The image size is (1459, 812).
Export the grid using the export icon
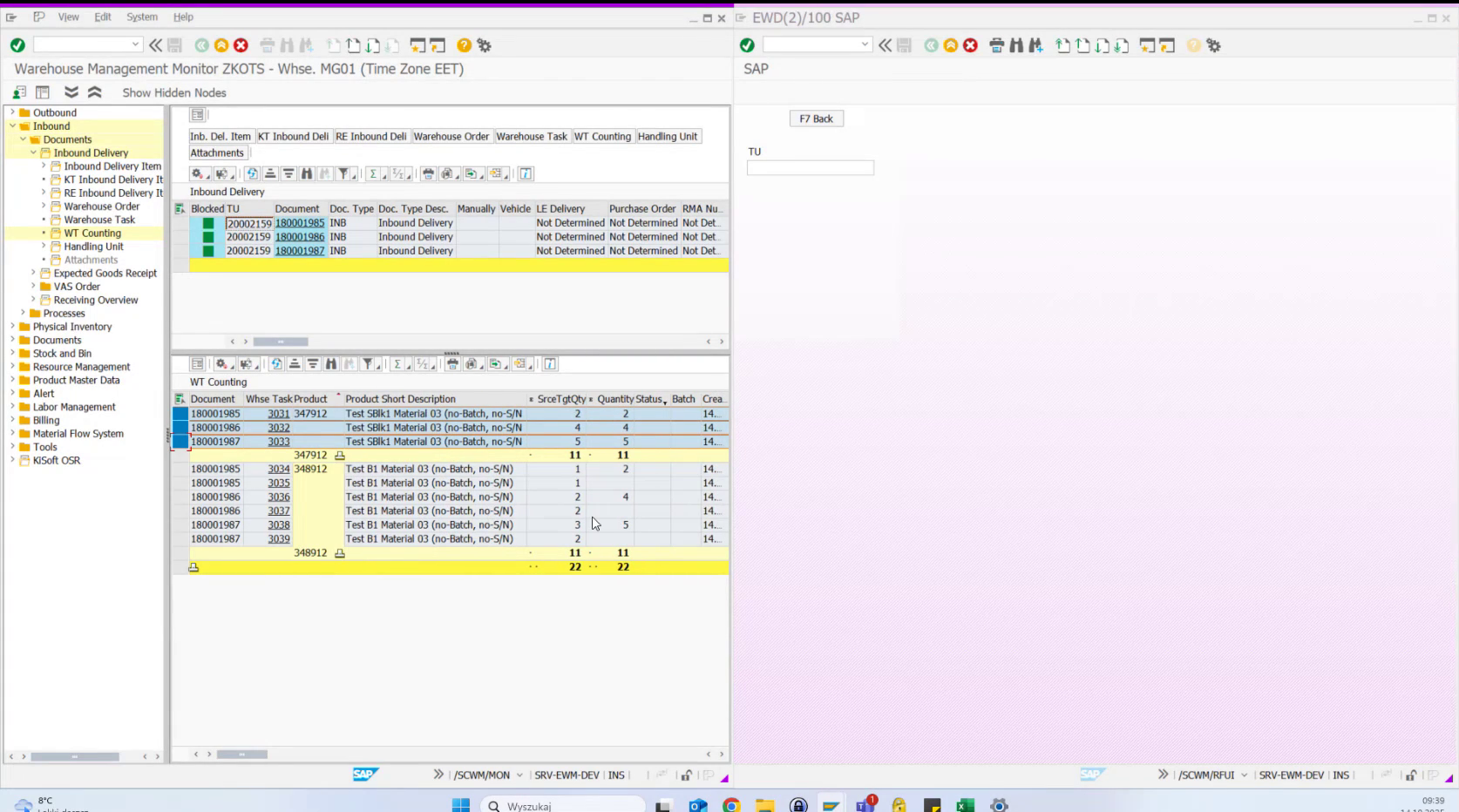point(475,173)
